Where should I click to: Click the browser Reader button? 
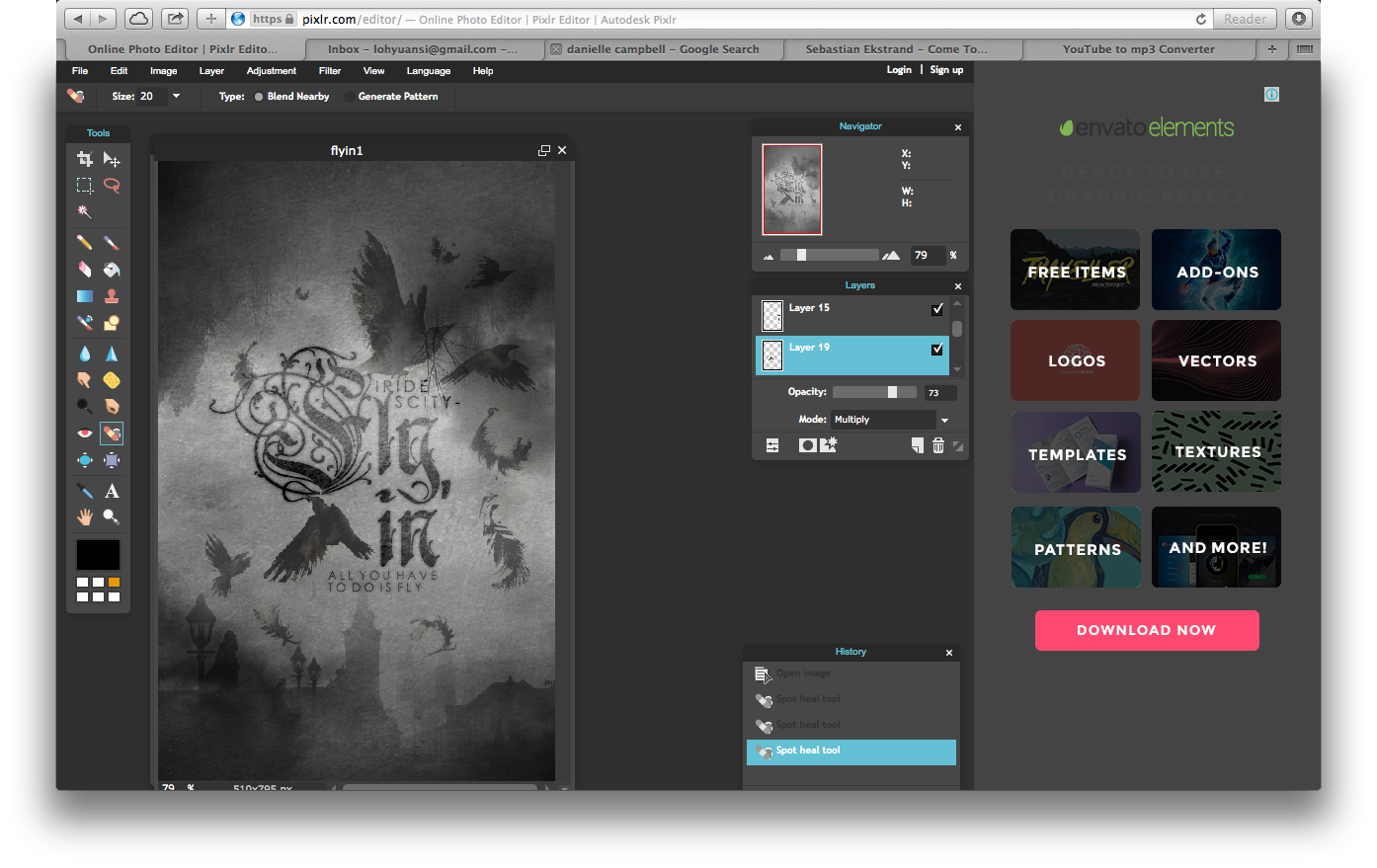[1245, 19]
